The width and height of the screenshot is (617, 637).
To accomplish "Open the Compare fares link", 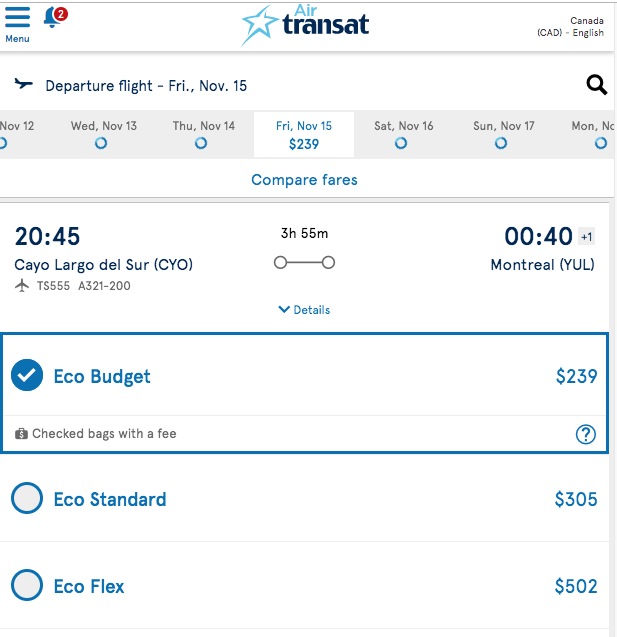I will coord(304,180).
